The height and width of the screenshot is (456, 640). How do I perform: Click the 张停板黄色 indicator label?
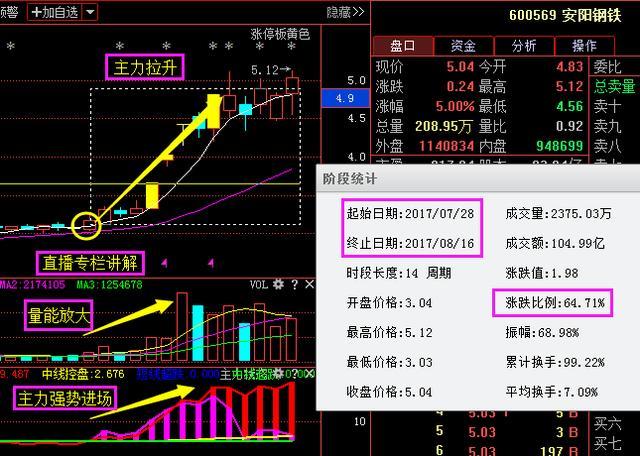280,34
